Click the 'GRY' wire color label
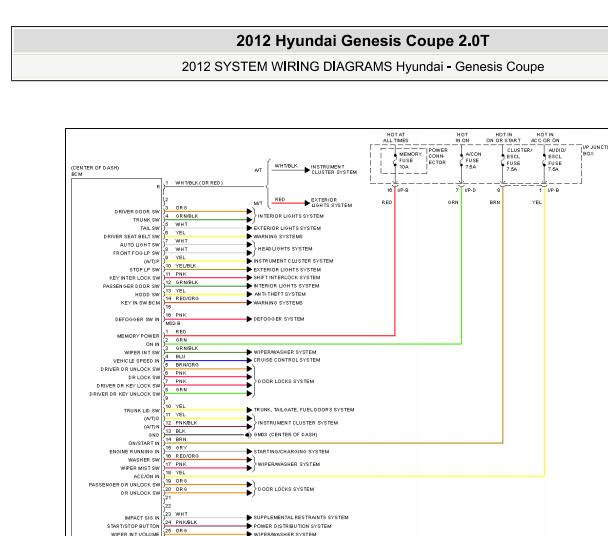 (x=181, y=448)
